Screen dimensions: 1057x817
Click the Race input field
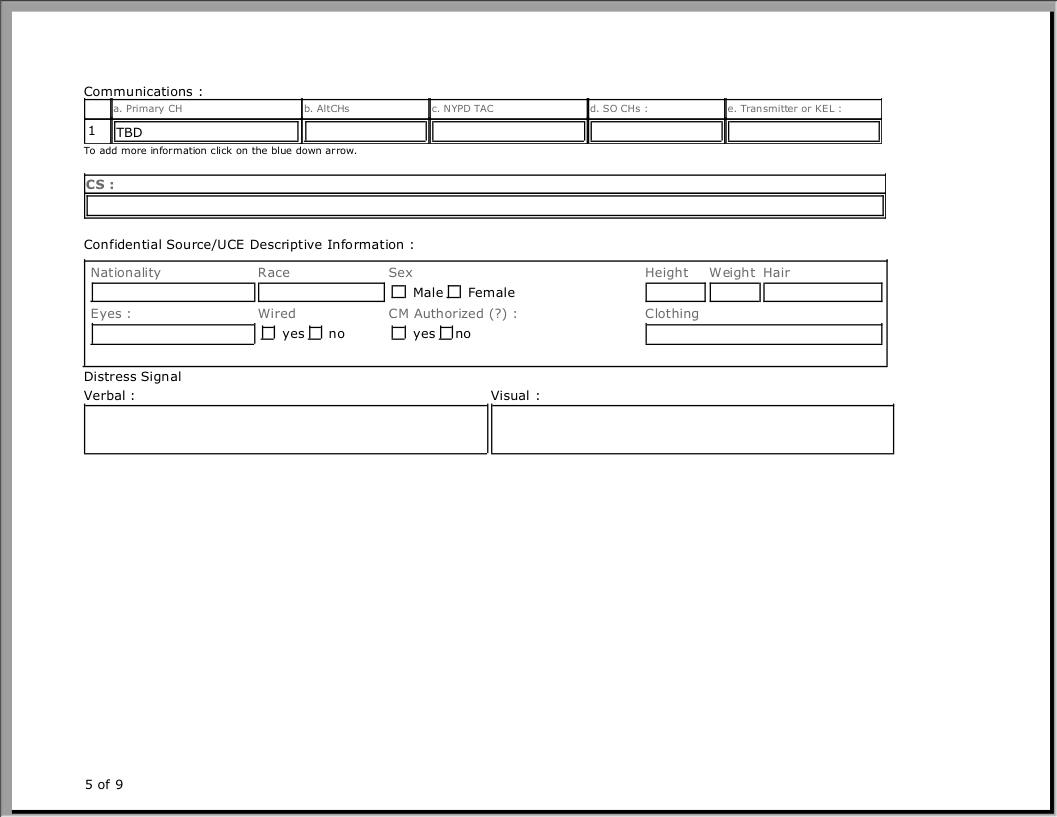point(321,292)
